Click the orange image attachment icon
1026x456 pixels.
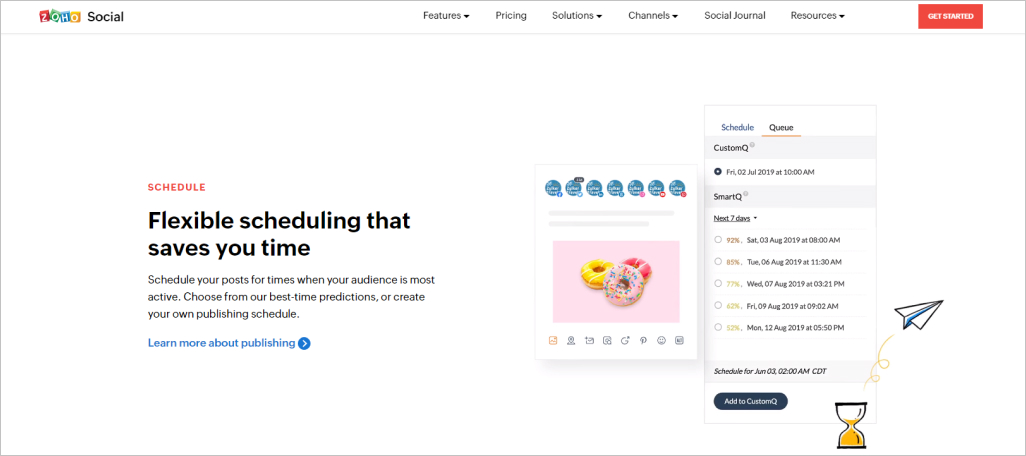pos(553,340)
